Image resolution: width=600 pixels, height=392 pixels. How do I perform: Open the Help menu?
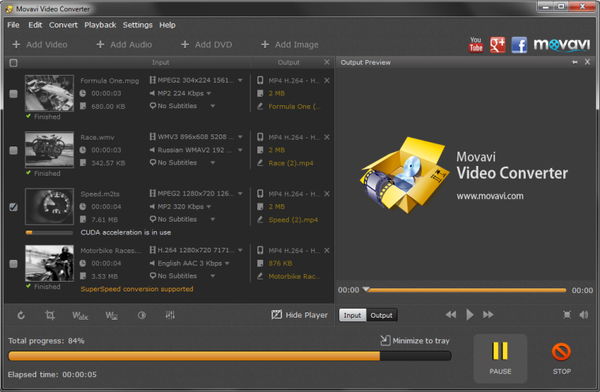click(x=167, y=25)
